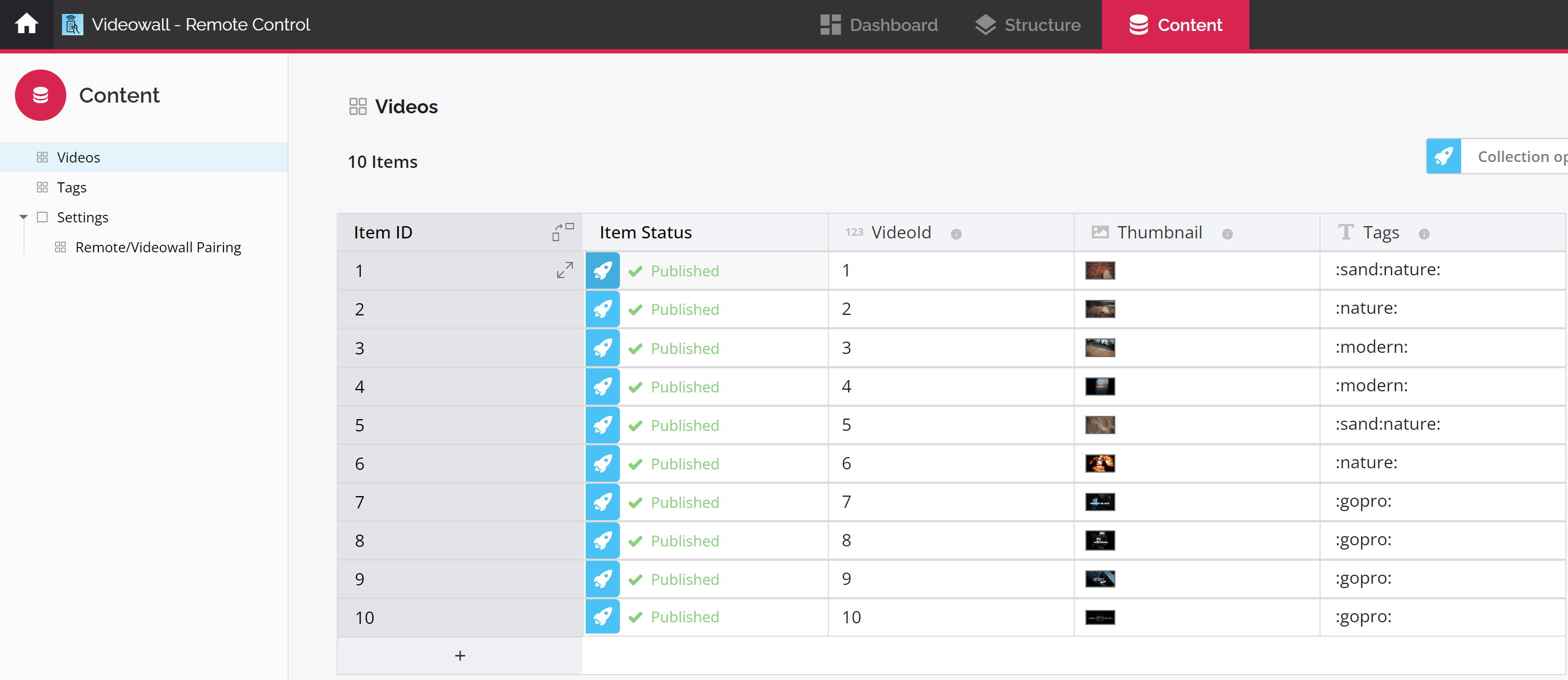The image size is (1568, 680).
Task: Open the thumbnail of video 5
Action: coord(1100,424)
